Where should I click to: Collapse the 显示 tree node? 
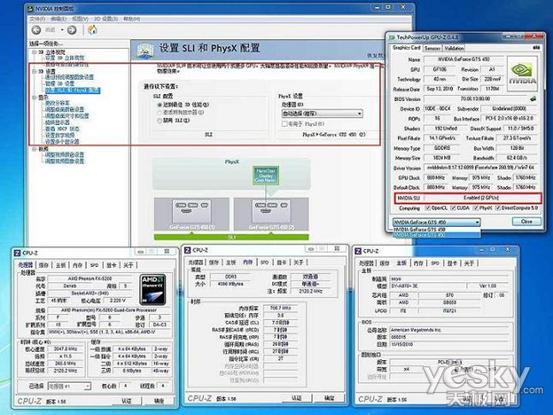35,97
